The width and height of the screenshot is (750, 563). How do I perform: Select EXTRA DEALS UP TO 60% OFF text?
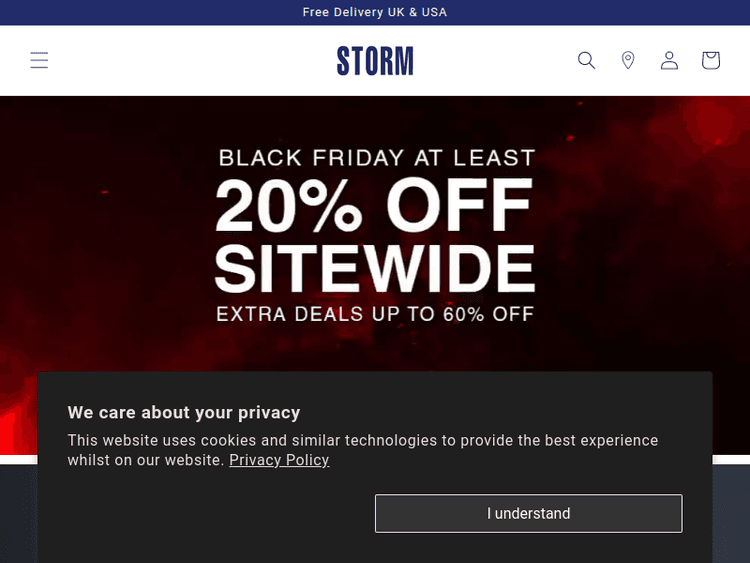pos(375,314)
